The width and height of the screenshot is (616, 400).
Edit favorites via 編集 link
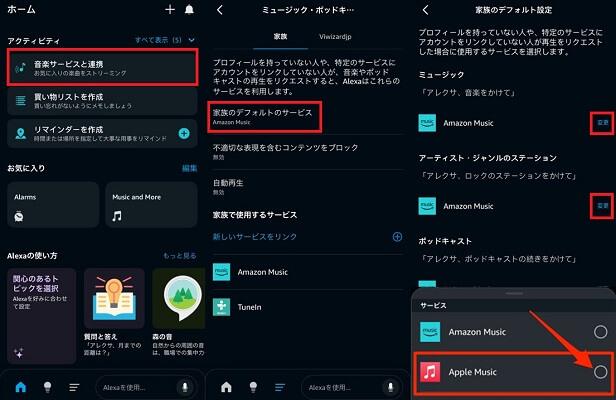coord(189,168)
